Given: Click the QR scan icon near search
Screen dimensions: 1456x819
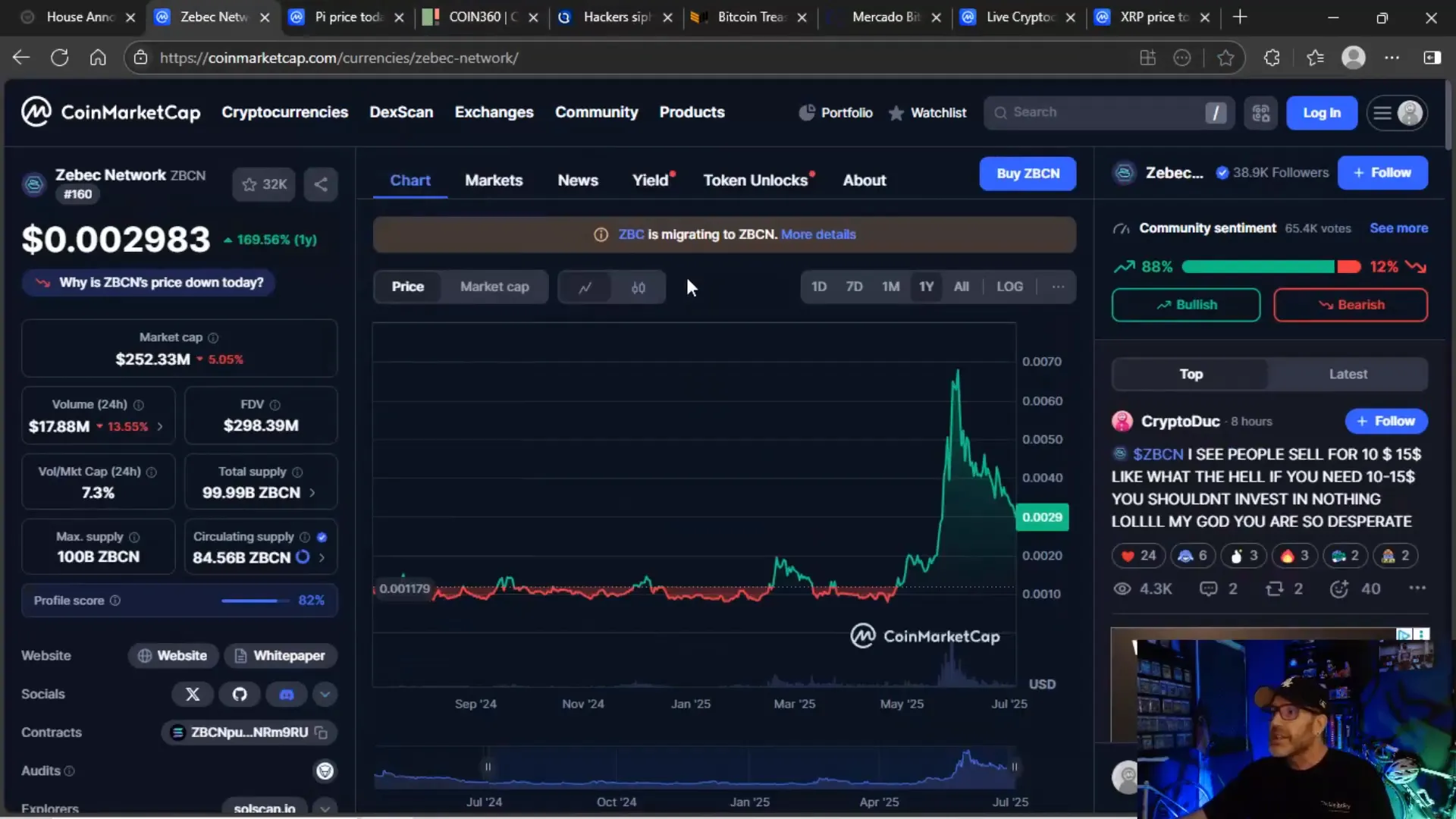Looking at the screenshot, I should (1260, 113).
